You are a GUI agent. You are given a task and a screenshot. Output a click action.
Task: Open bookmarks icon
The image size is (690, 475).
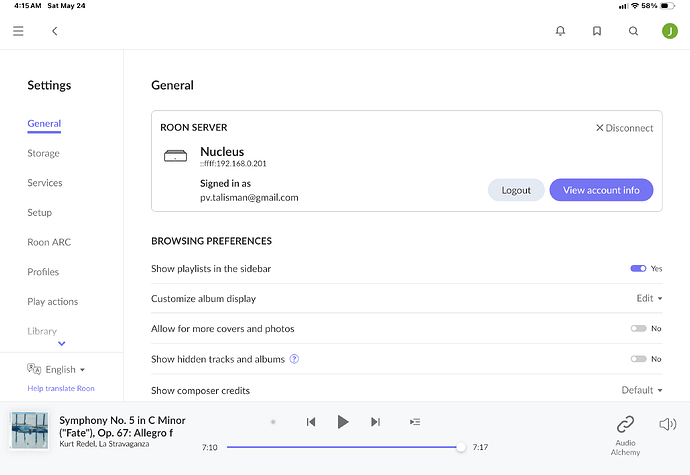(597, 31)
